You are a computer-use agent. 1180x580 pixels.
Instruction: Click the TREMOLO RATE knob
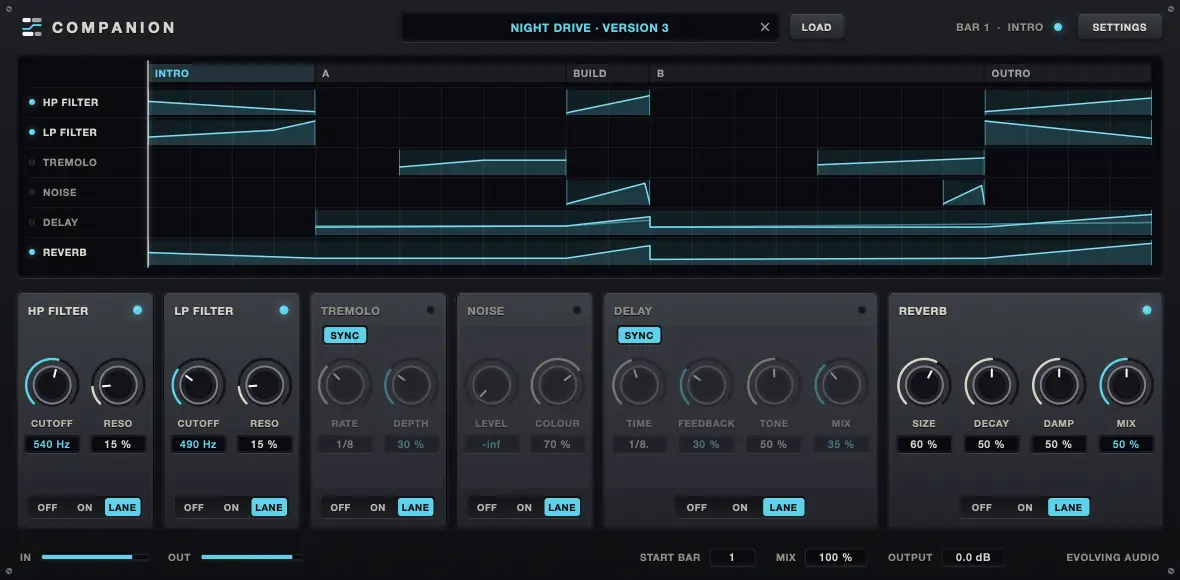tap(345, 384)
